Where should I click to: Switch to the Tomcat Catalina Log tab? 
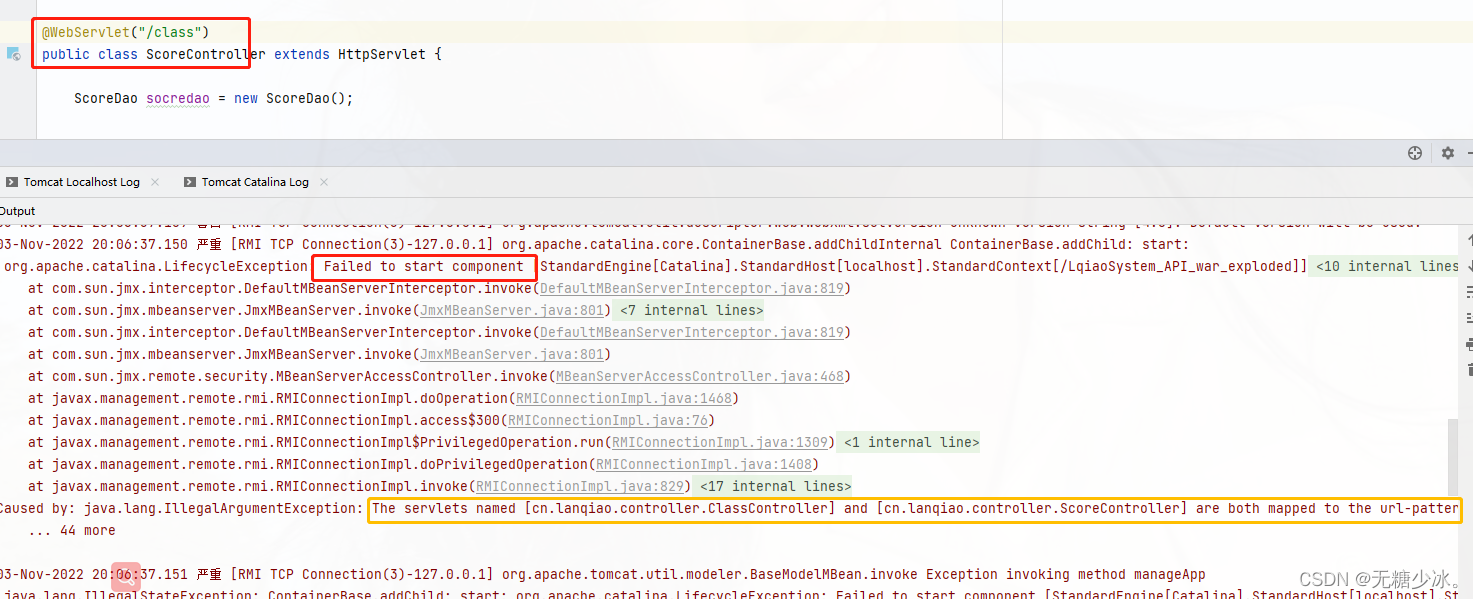pos(255,181)
